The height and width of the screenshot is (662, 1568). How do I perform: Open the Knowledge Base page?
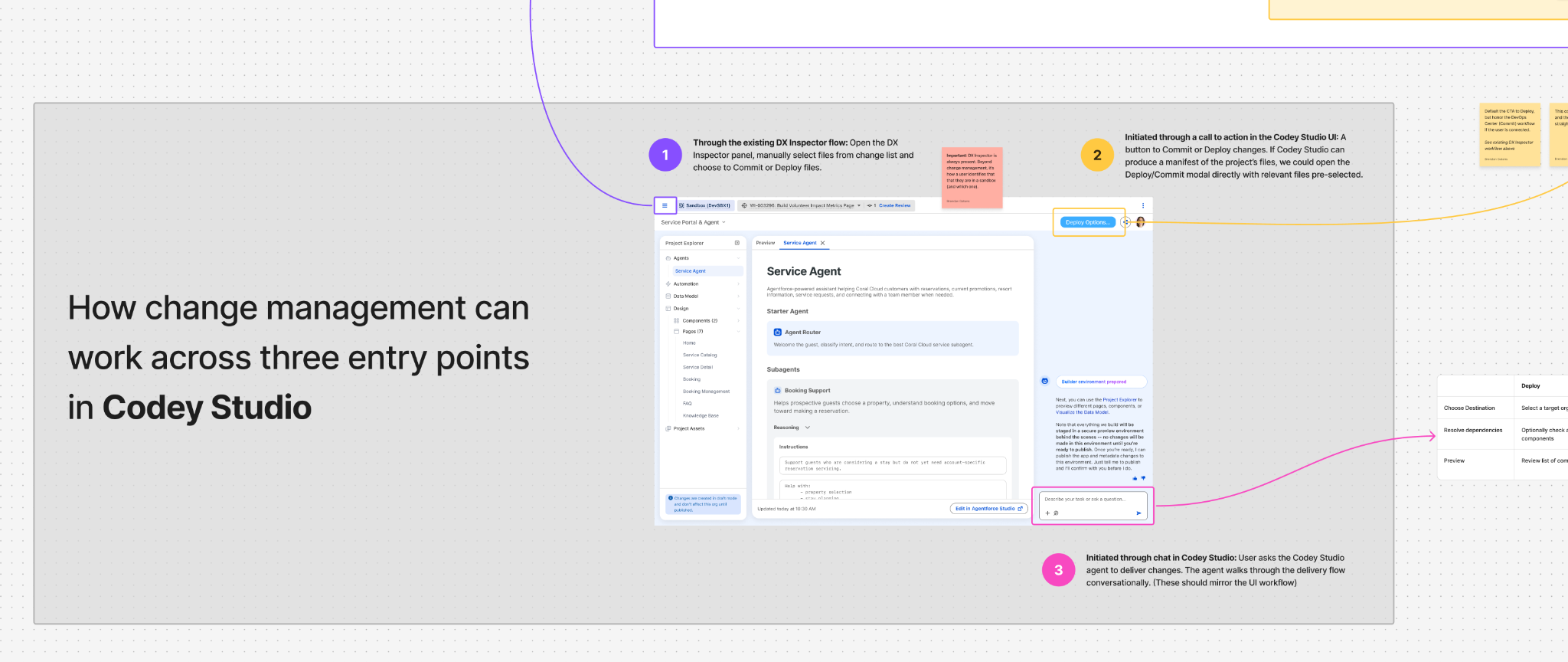[701, 416]
